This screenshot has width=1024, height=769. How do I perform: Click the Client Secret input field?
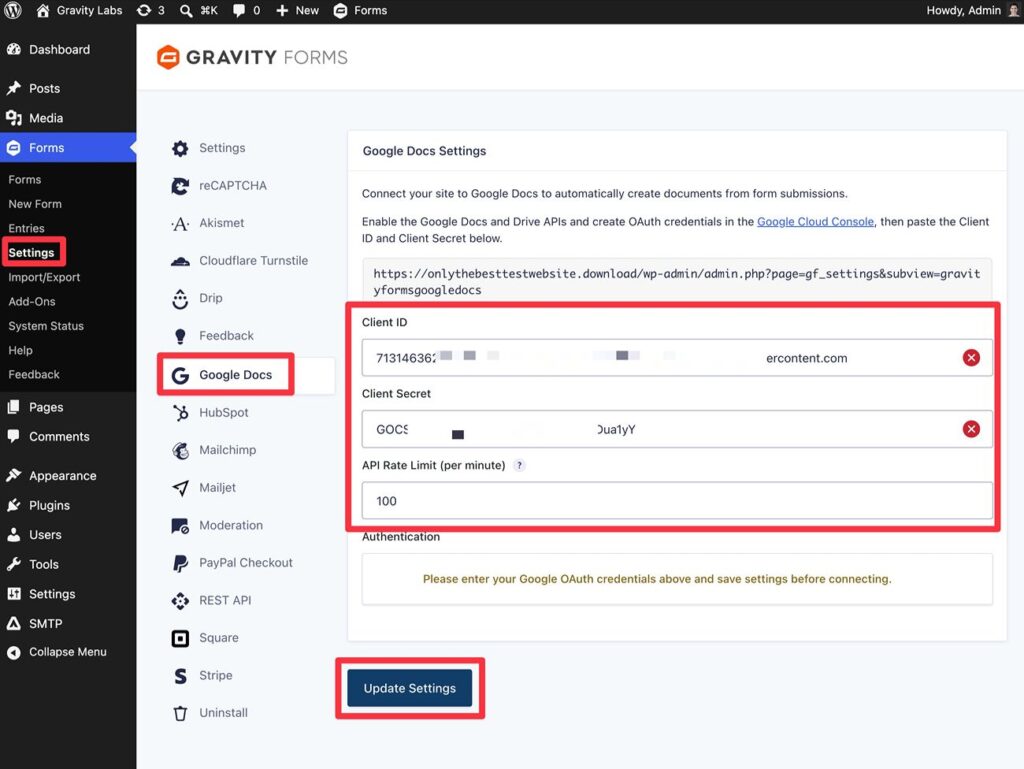(x=677, y=429)
